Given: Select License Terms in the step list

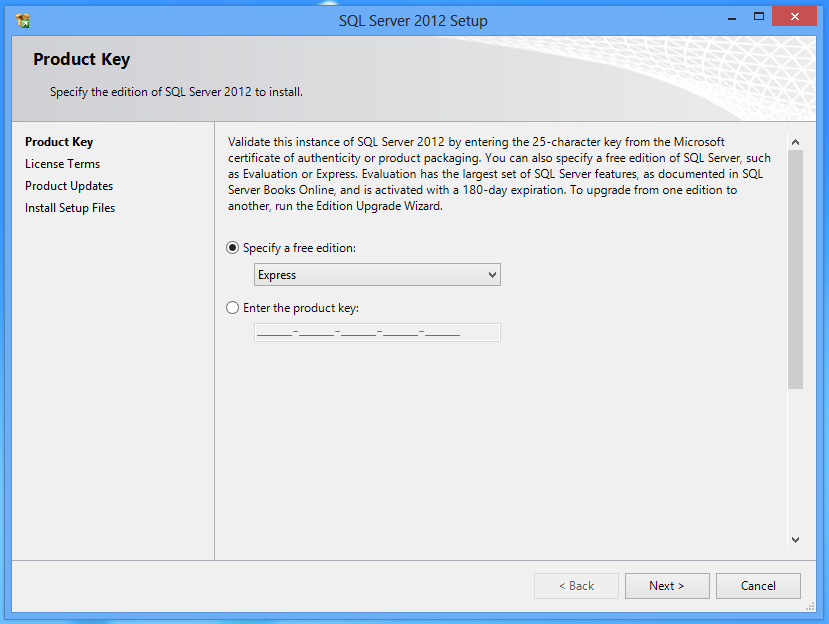Looking at the screenshot, I should (62, 164).
